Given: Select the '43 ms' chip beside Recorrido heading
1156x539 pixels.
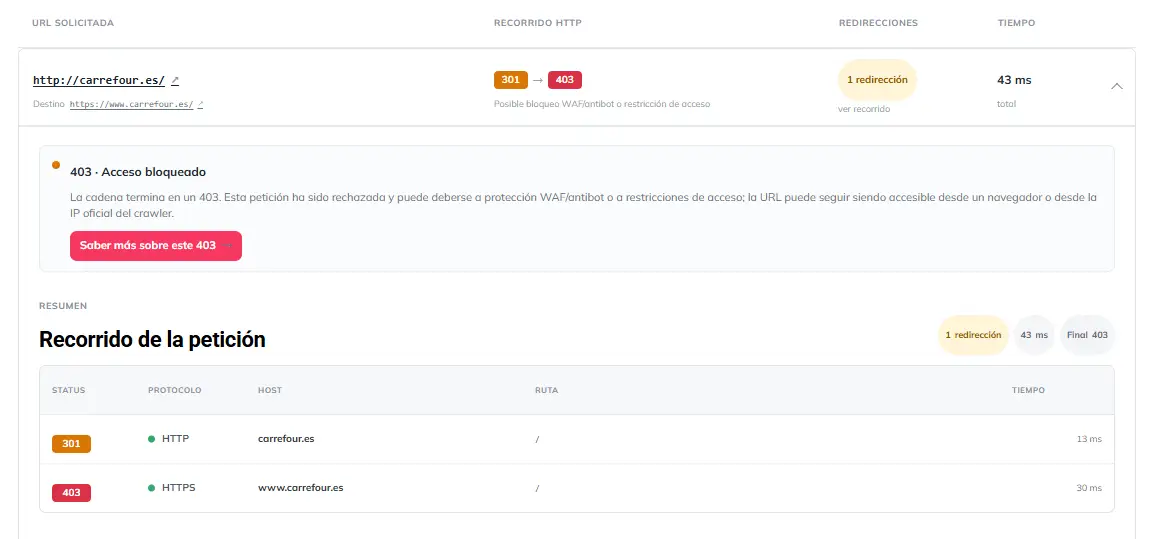Looking at the screenshot, I should pyautogui.click(x=1034, y=335).
